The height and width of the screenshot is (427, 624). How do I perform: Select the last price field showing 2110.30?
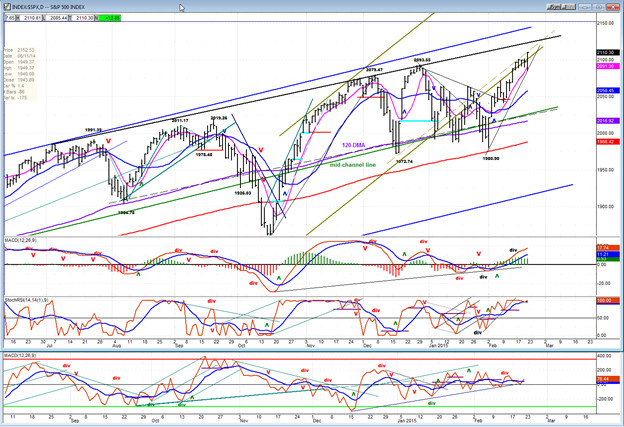coord(84,18)
